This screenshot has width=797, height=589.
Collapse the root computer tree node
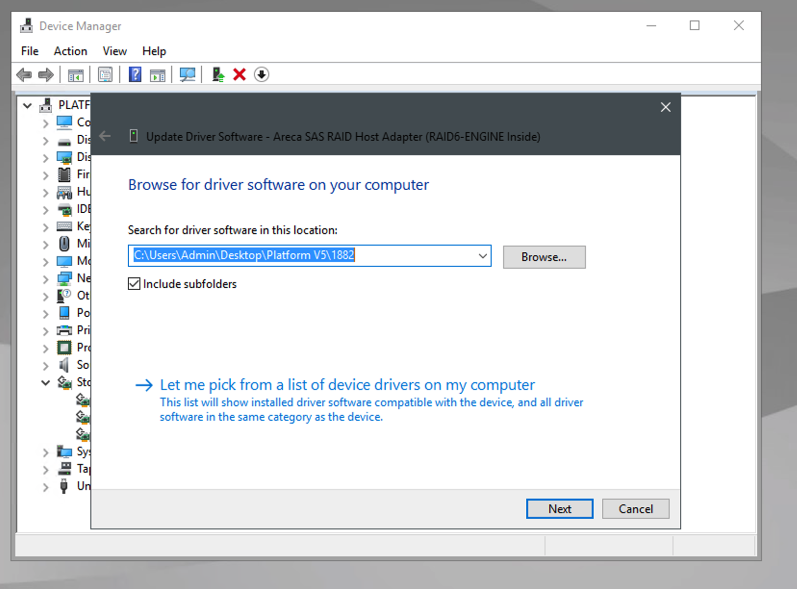point(28,105)
